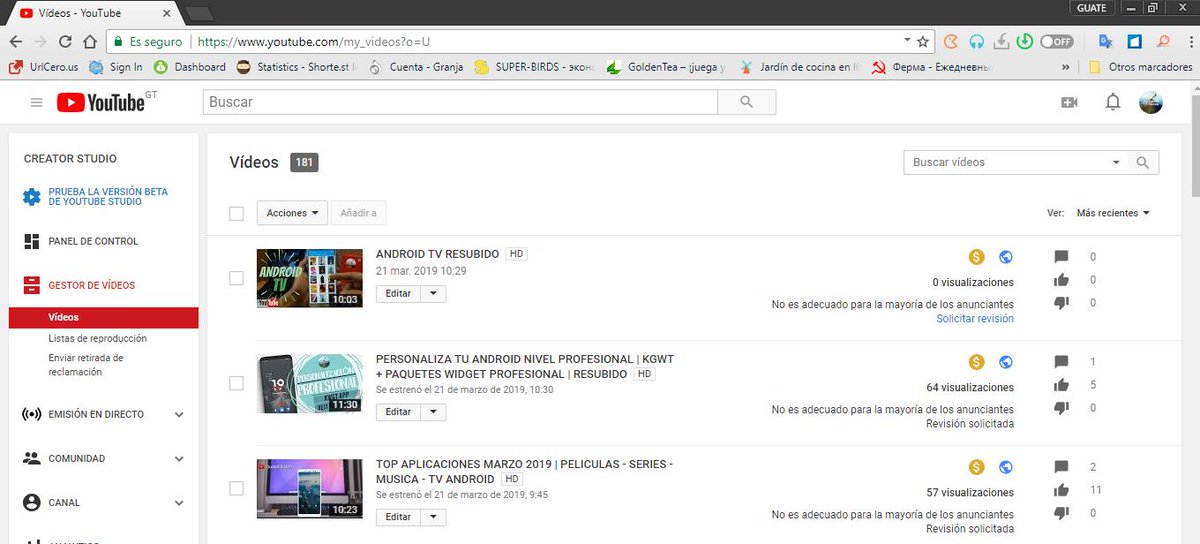
Task: Select the Vídeos sidebar item
Action: tap(103, 317)
